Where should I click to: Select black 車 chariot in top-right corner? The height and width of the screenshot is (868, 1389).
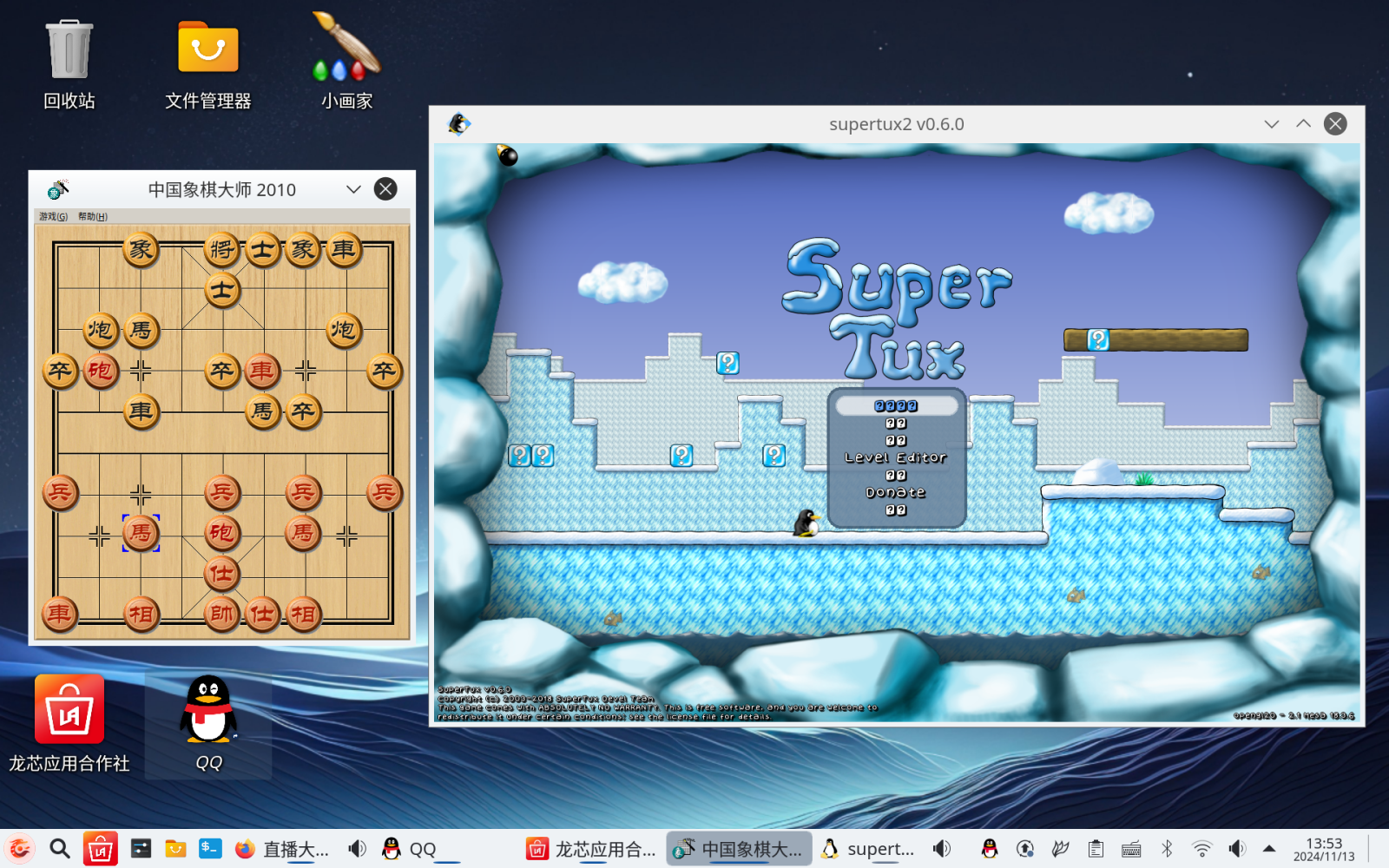coord(344,250)
